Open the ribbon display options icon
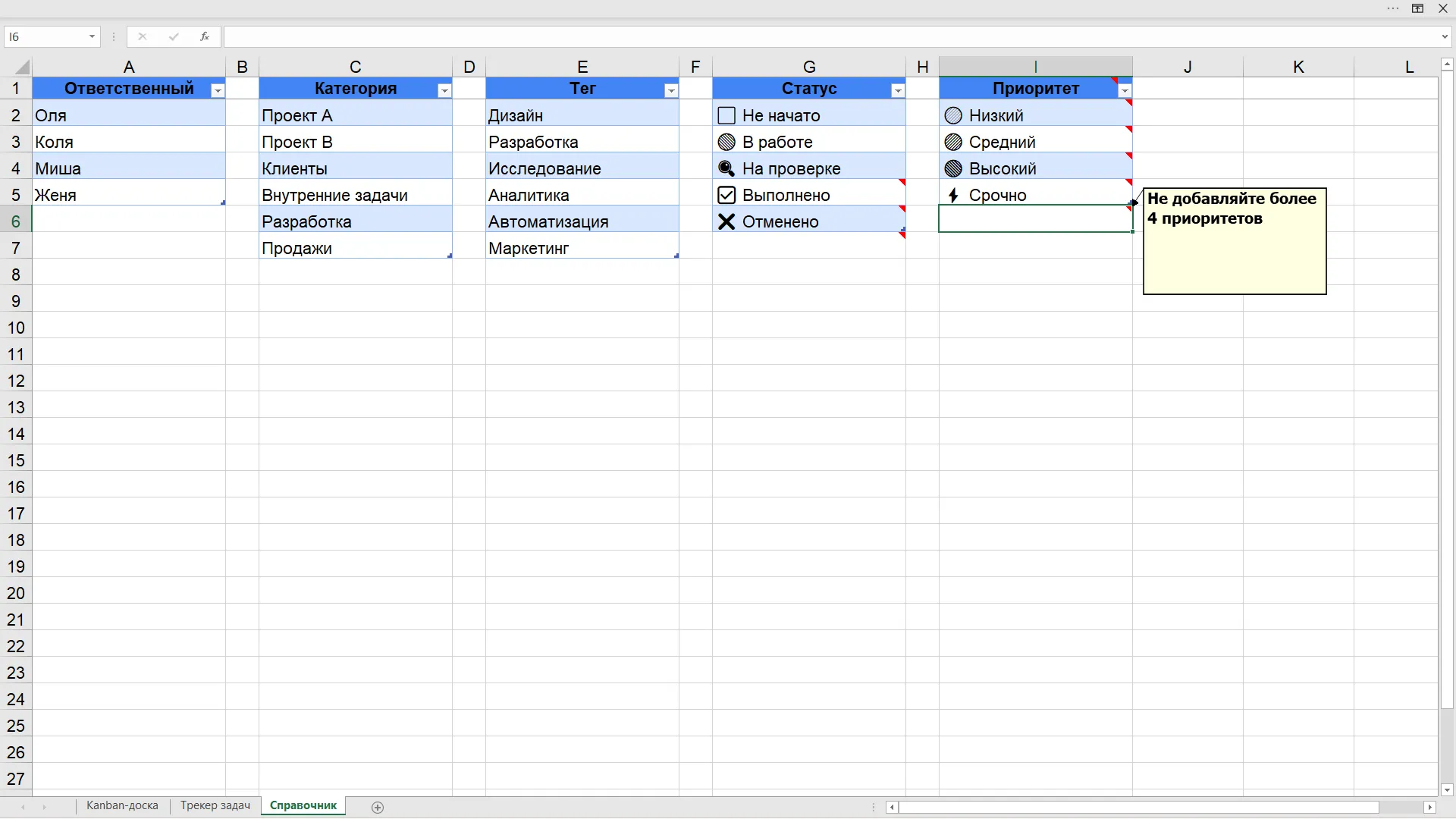The image size is (1456, 819). pyautogui.click(x=1417, y=8)
